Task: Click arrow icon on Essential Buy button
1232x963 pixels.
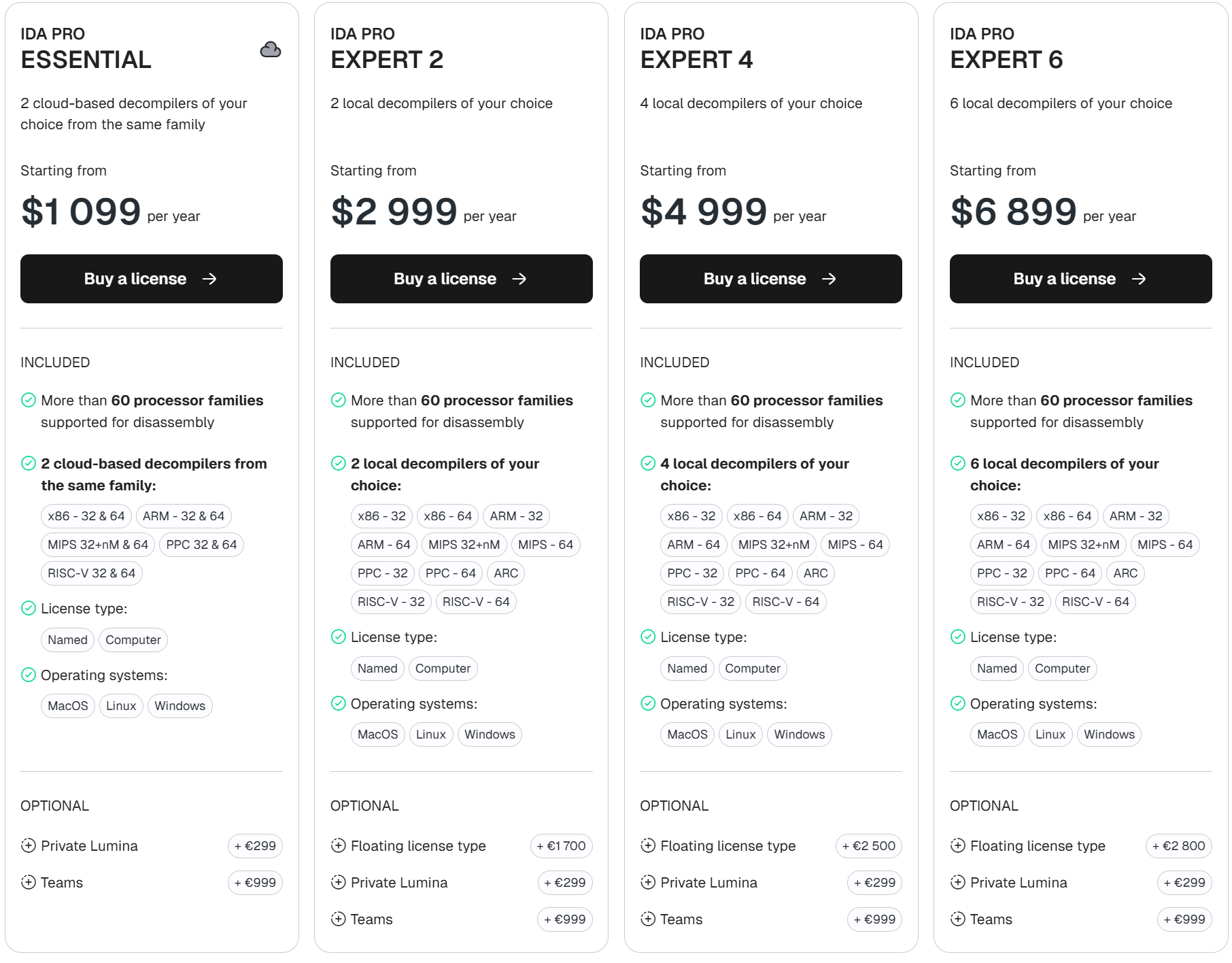Action: tap(209, 279)
